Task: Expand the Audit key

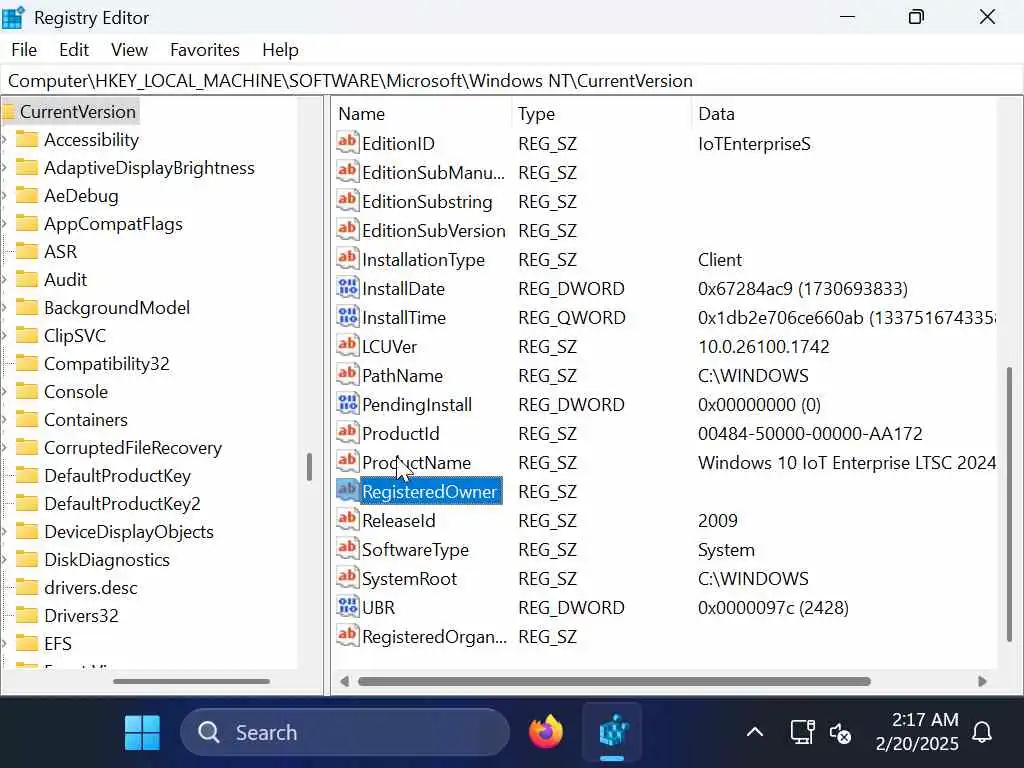Action: [x=5, y=280]
